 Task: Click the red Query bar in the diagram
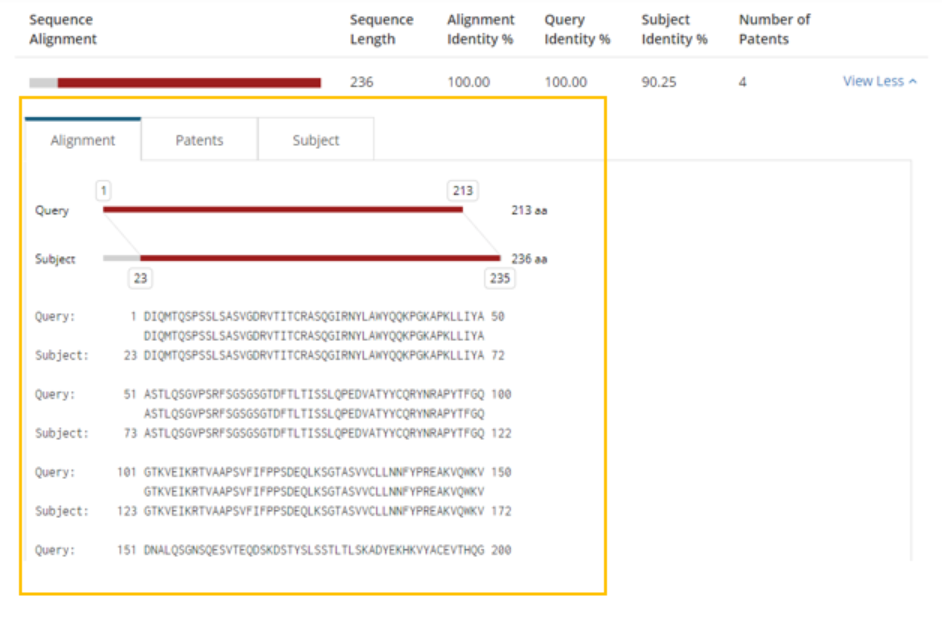(283, 210)
